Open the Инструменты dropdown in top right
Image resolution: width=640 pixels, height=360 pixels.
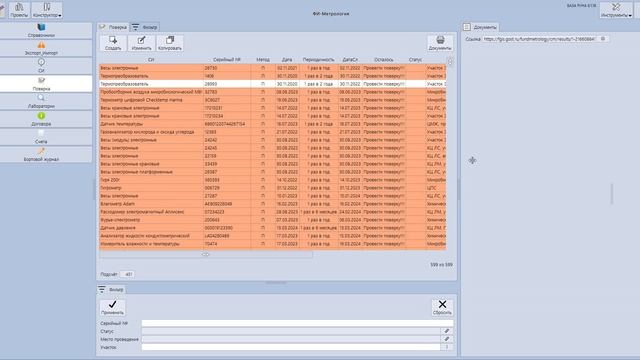pos(616,10)
